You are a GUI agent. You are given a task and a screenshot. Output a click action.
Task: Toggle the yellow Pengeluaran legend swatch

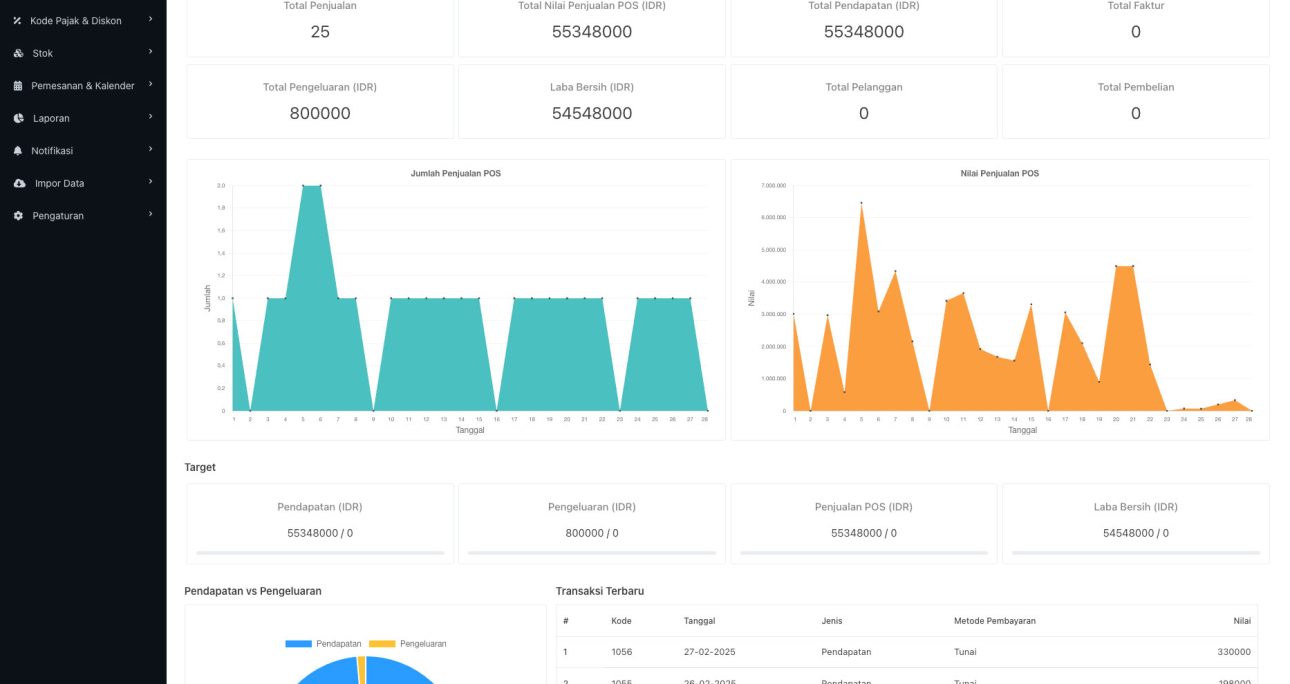[382, 644]
